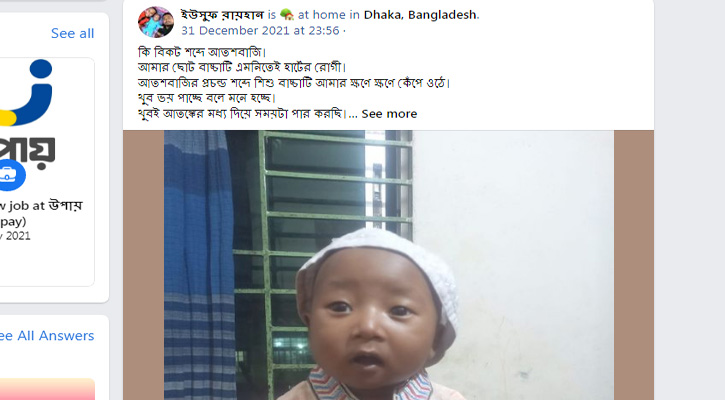Click the post line ending কেঁপে ওঠে
Viewport: 725px width, 400px height.
coord(294,83)
